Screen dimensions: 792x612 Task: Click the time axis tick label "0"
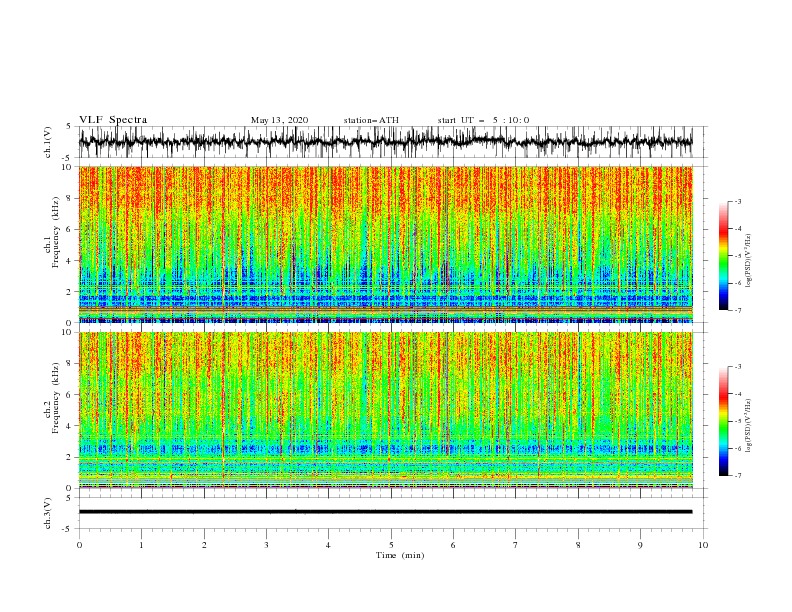point(79,545)
